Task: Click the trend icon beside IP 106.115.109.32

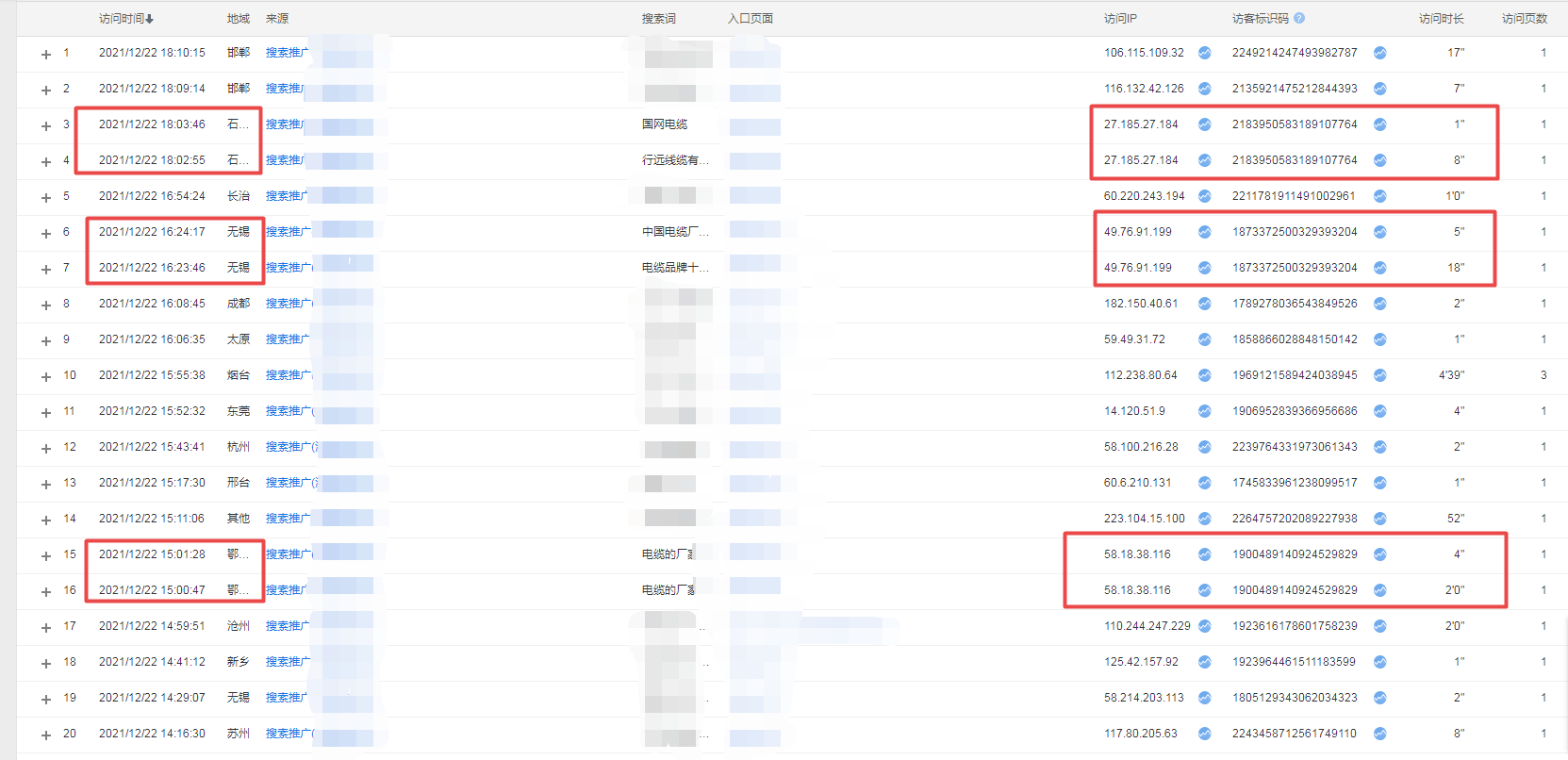Action: (1204, 53)
